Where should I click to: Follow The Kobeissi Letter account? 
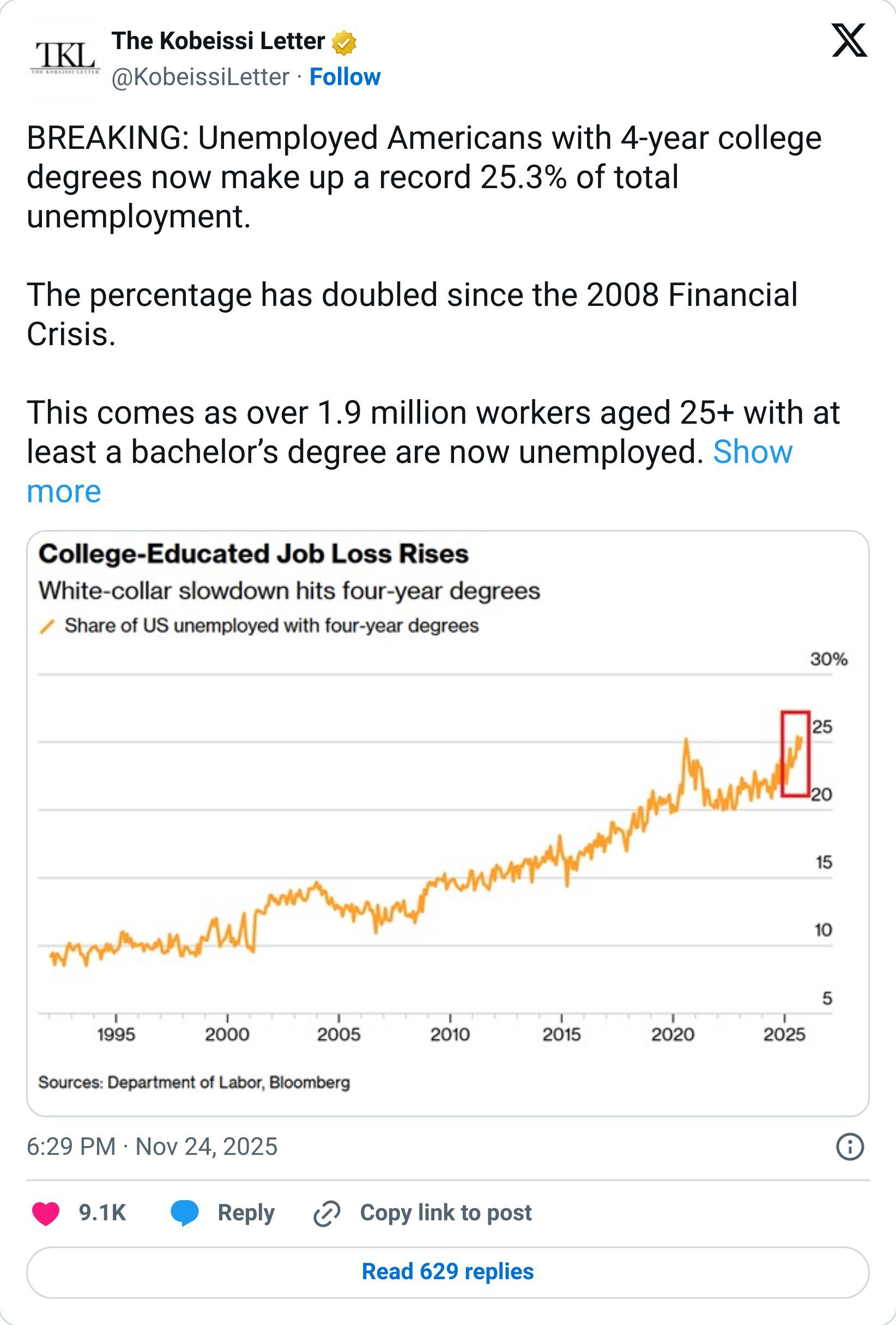point(345,77)
